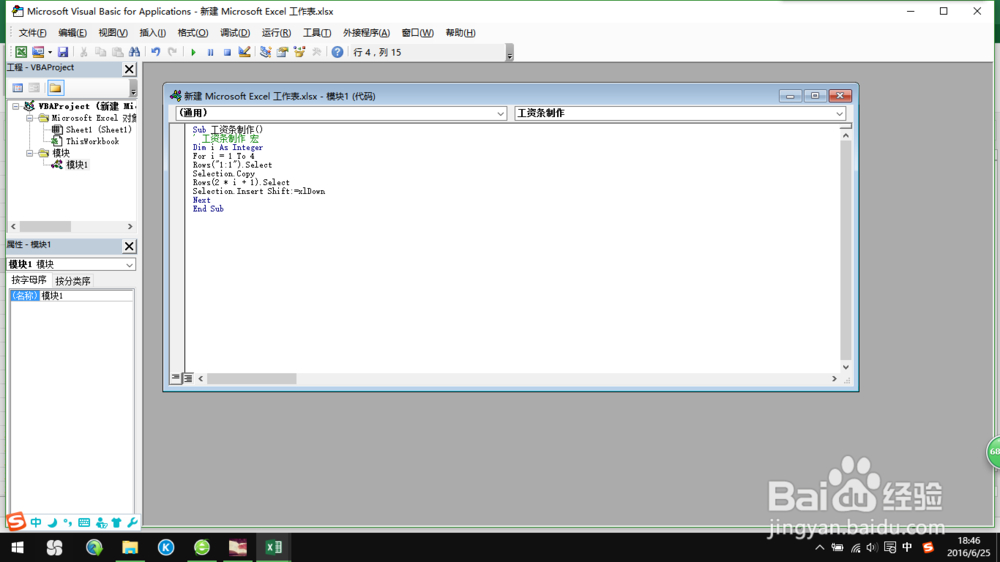This screenshot has height=562, width=1000.
Task: Open Find with binoculars icon
Action: [x=134, y=52]
